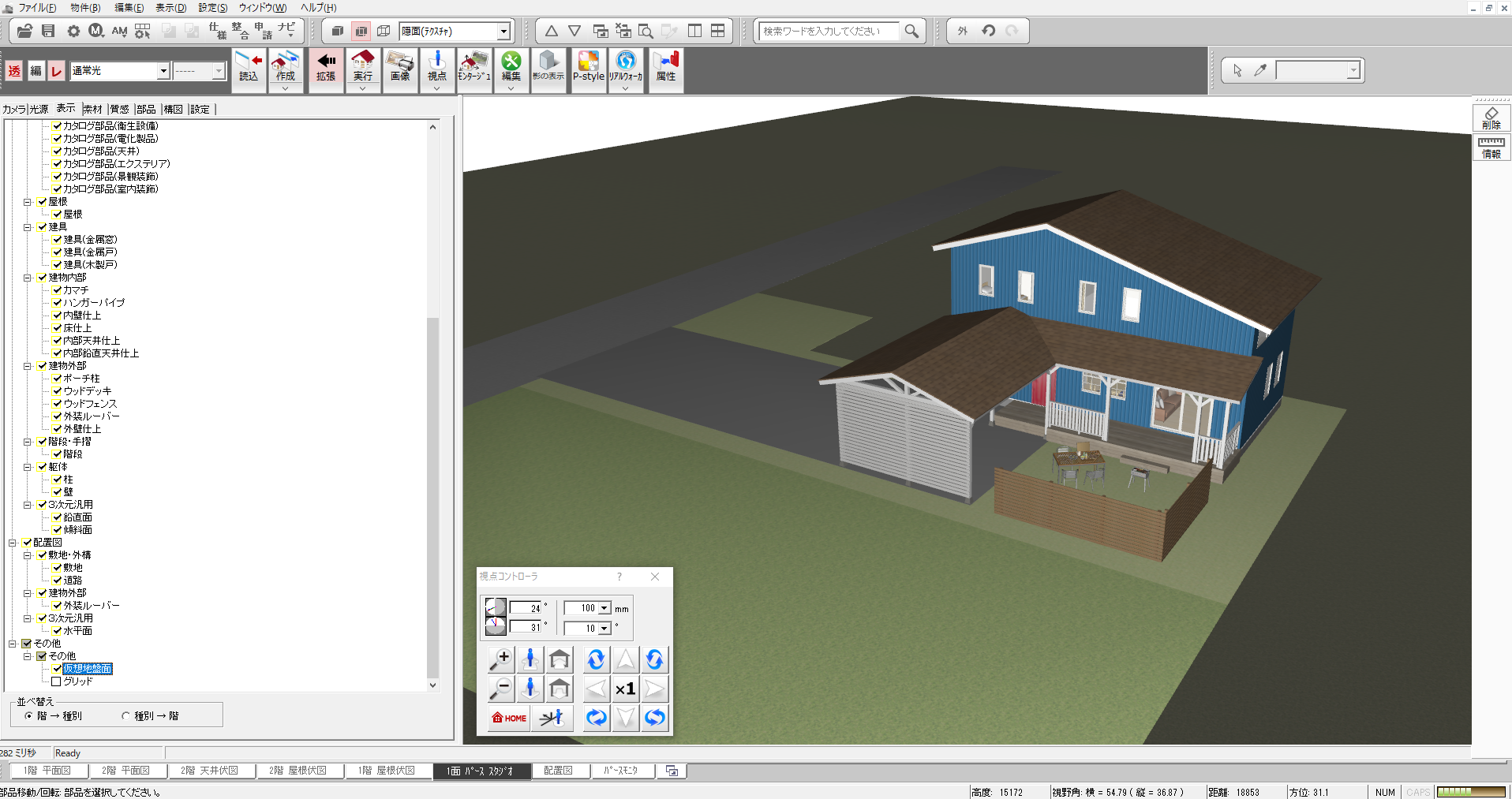
Task: Select the 種別→階 sort radio button
Action: tap(125, 716)
